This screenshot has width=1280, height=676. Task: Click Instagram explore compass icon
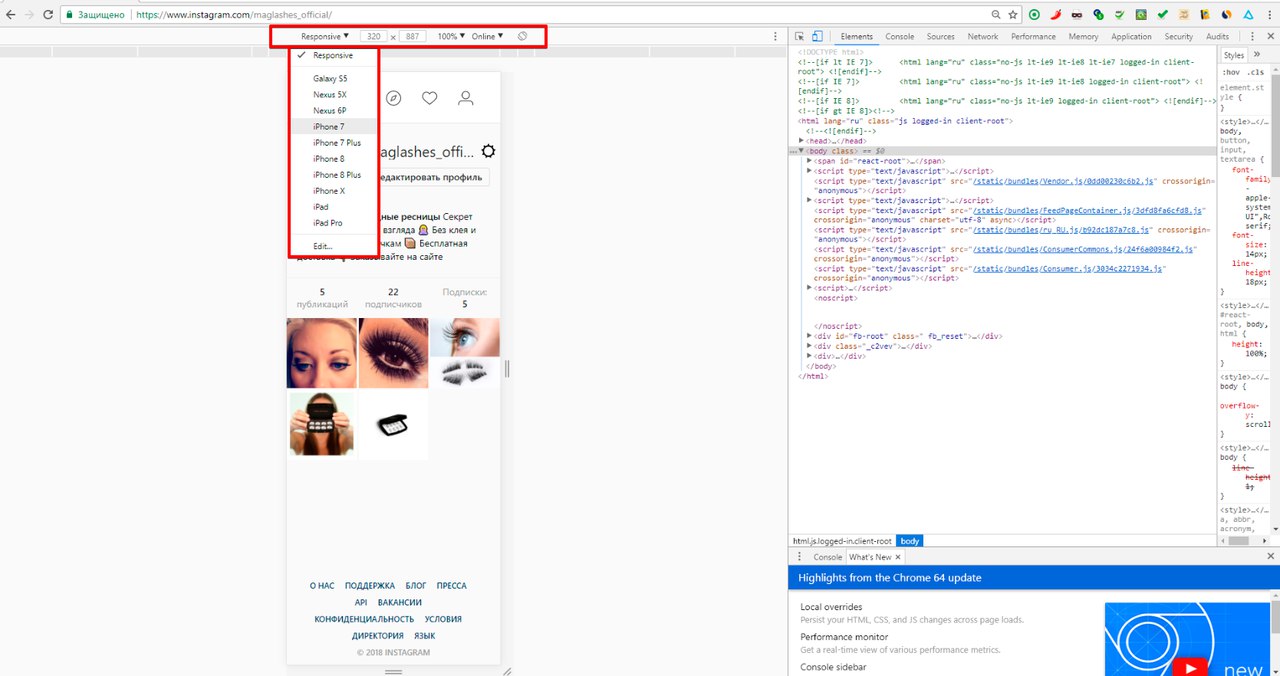click(x=394, y=98)
